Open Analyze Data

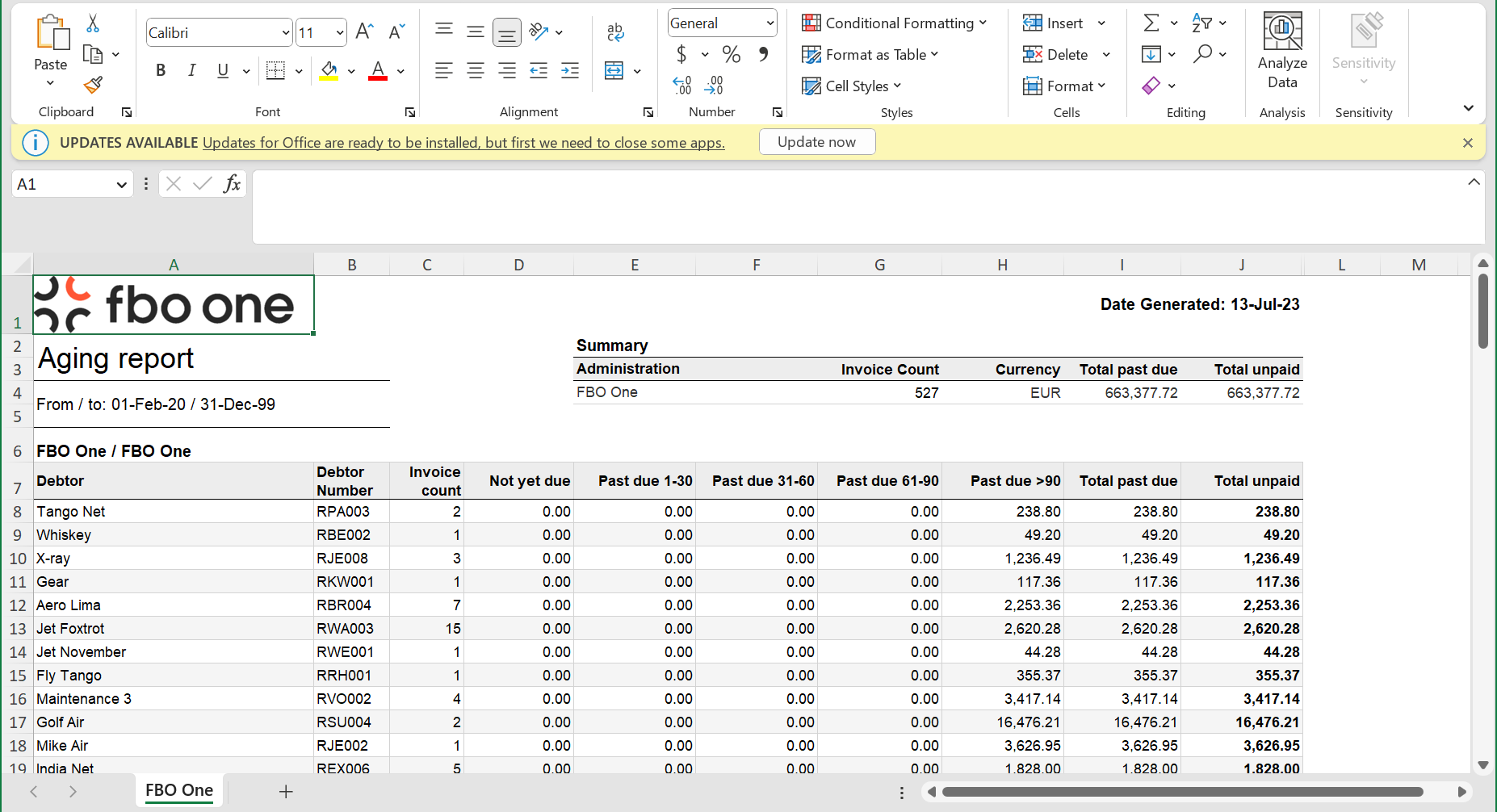point(1282,51)
